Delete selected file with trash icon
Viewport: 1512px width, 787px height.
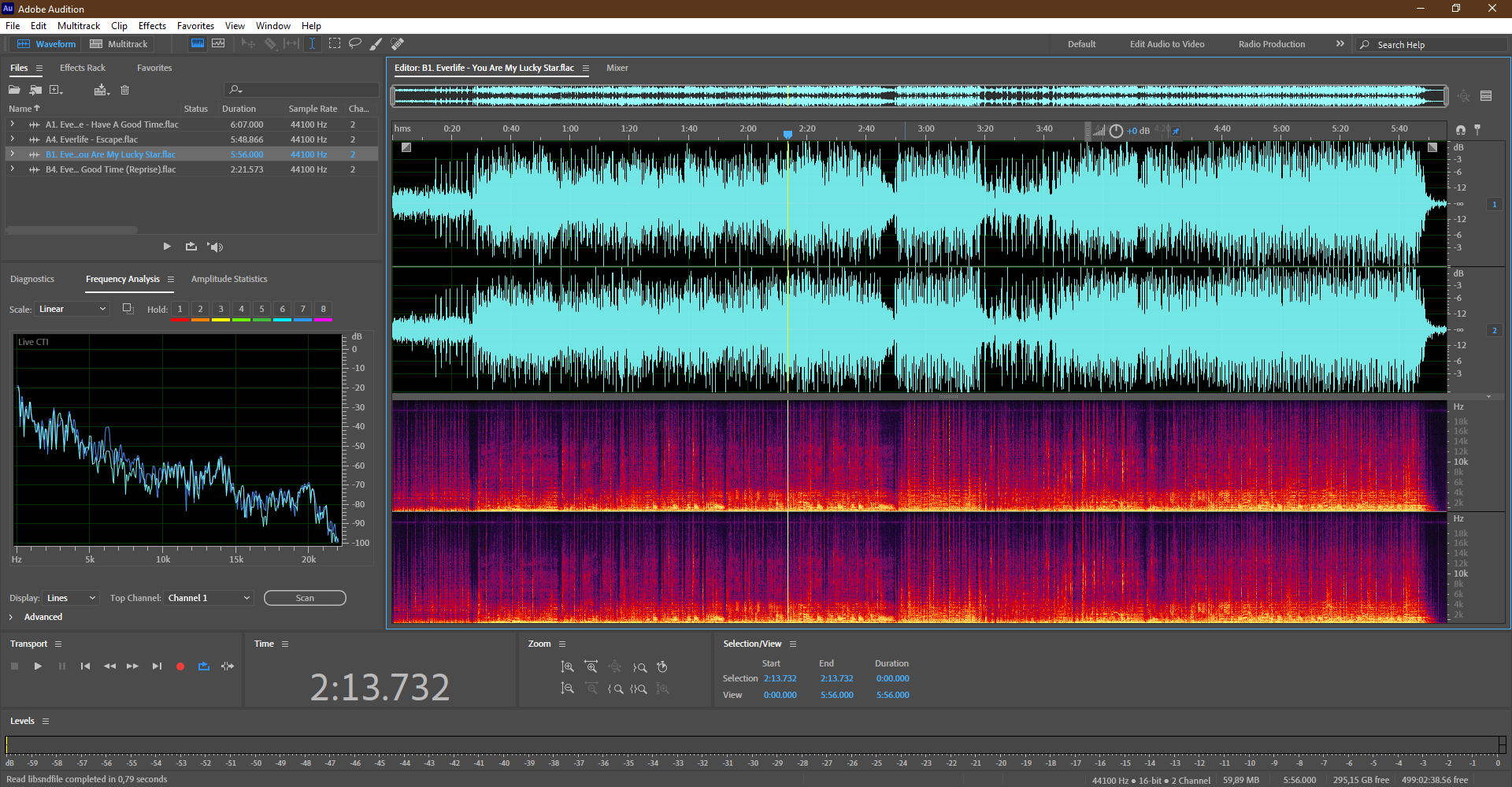pos(124,90)
